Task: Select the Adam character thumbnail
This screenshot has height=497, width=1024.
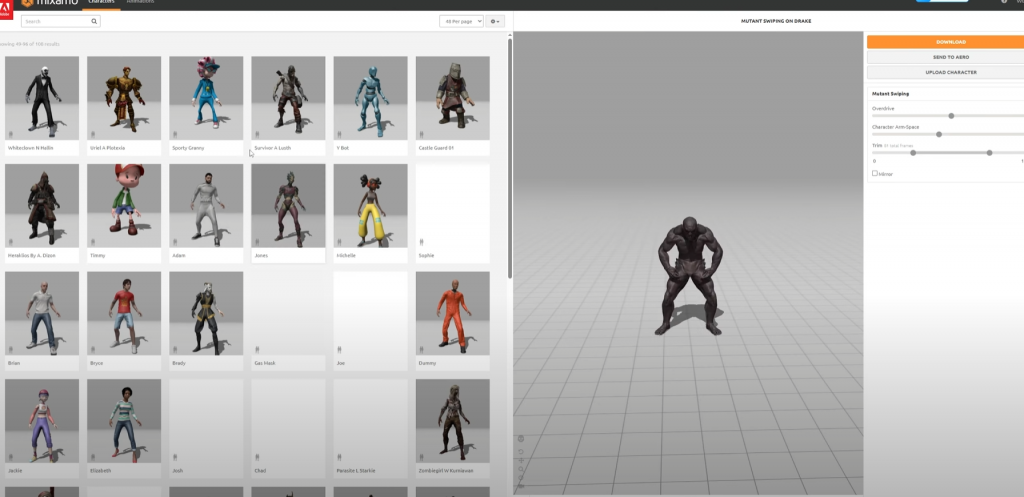Action: (x=206, y=206)
